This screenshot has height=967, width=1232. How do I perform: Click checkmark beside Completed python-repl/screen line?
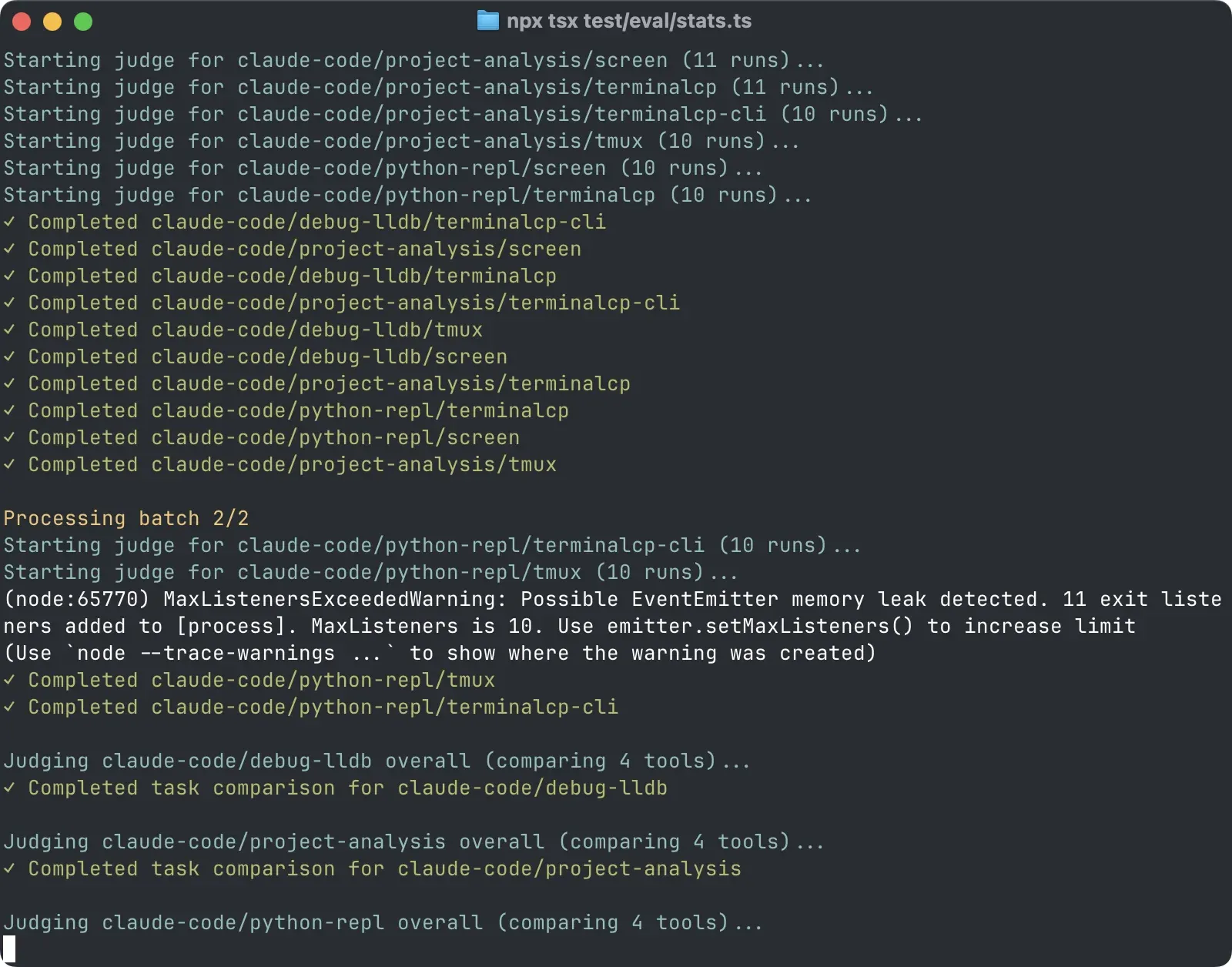pos(9,438)
